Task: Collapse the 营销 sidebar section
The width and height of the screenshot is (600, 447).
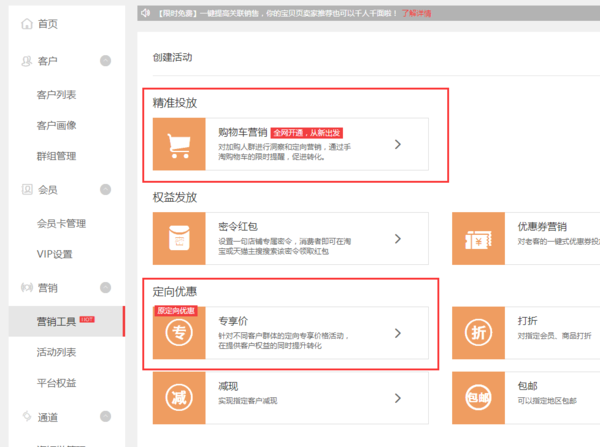Action: 106,288
